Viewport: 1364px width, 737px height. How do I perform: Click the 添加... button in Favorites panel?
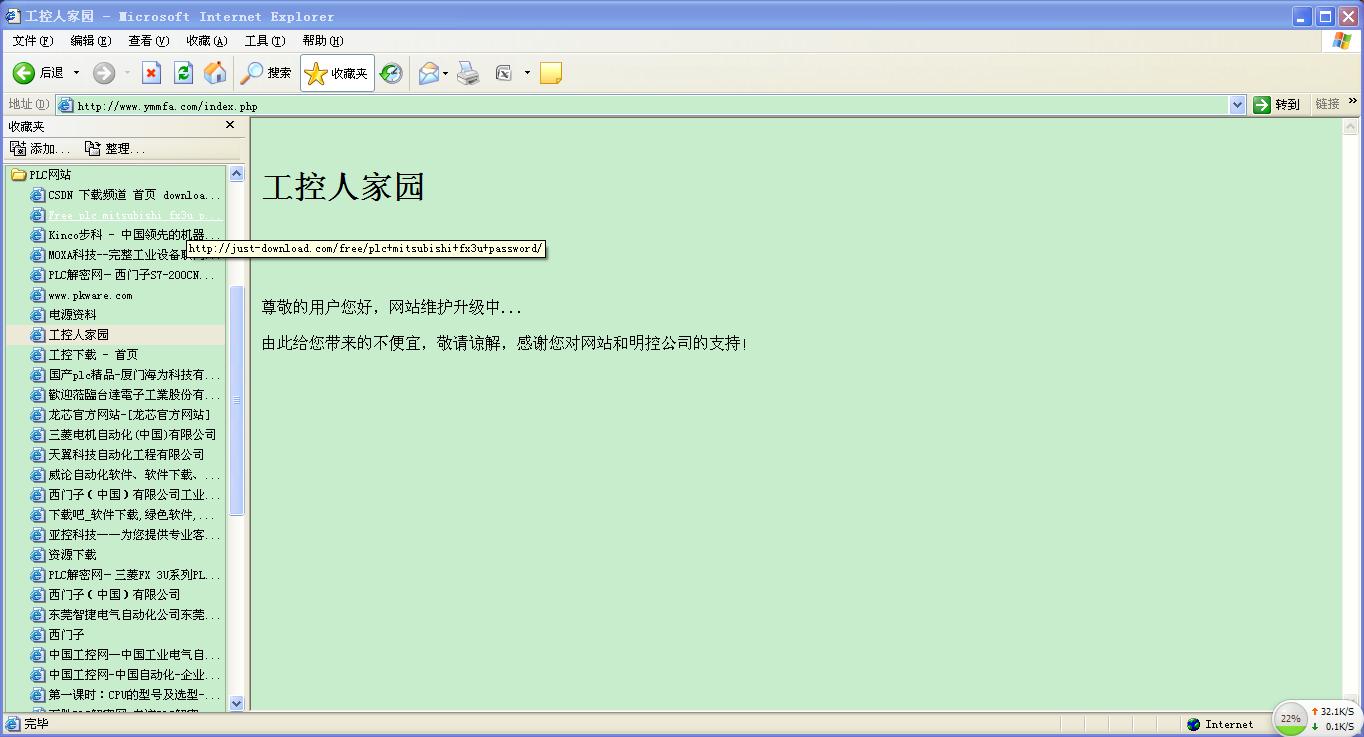[40, 149]
